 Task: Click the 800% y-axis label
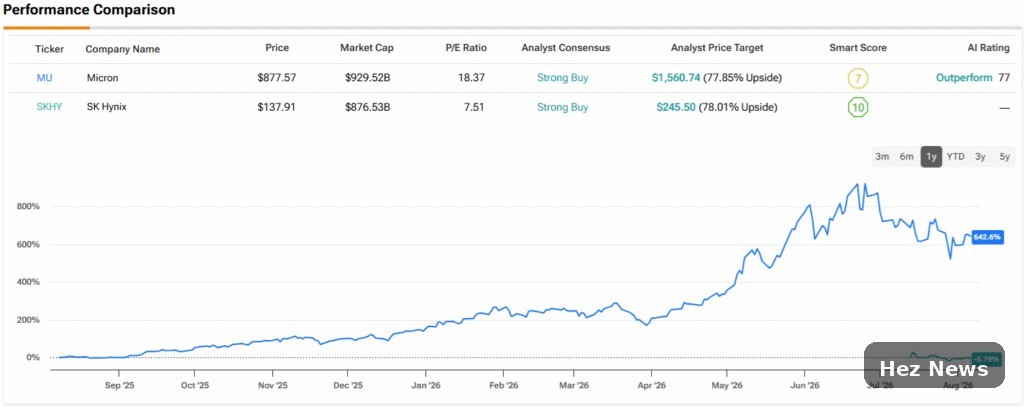point(29,206)
